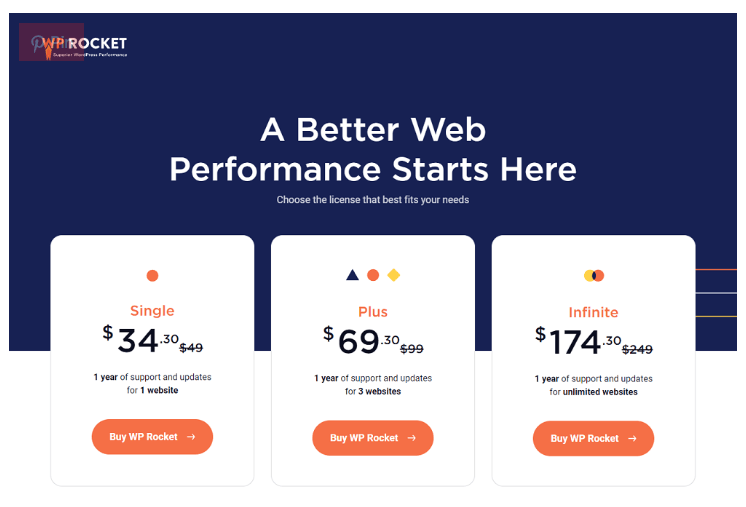Select the Single plan title
The image size is (746, 507).
tap(152, 311)
